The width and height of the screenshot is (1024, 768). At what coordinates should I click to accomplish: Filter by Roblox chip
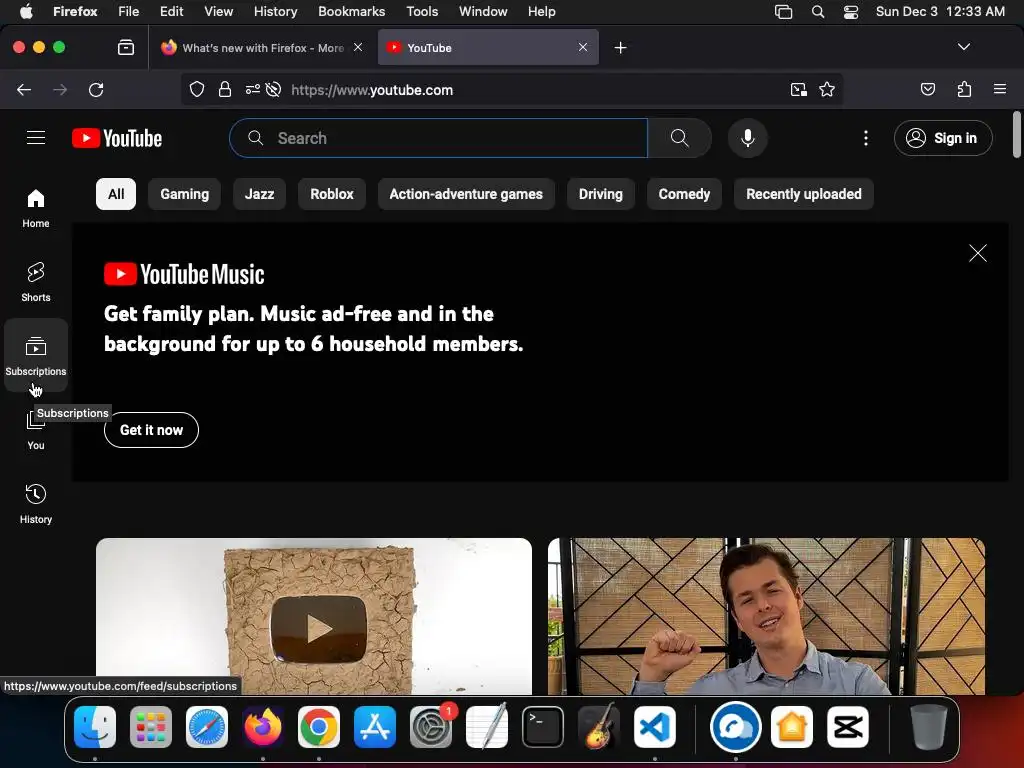click(x=332, y=194)
